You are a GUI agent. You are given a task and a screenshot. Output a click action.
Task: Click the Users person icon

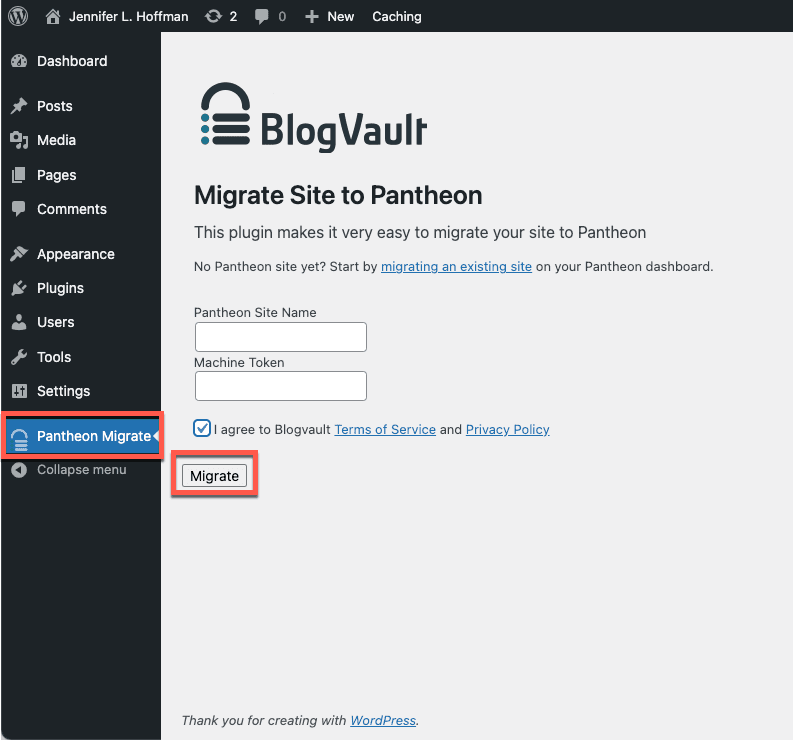tap(19, 322)
